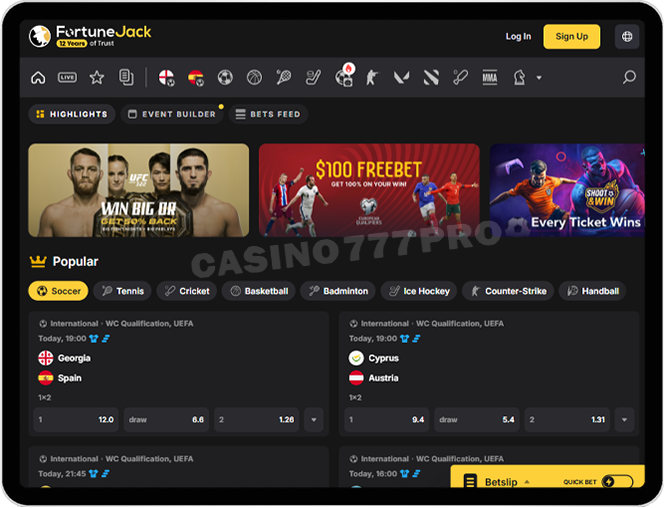The width and height of the screenshot is (664, 508).
Task: Open the MMA sport icon
Action: pyautogui.click(x=490, y=77)
